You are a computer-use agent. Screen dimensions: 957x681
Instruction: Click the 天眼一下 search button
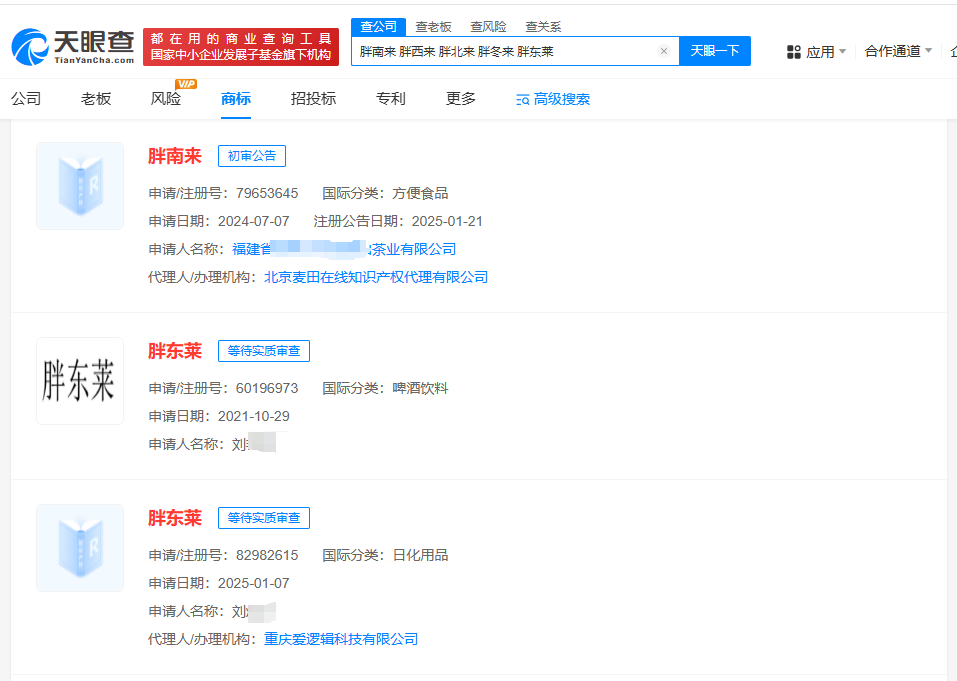pos(715,51)
